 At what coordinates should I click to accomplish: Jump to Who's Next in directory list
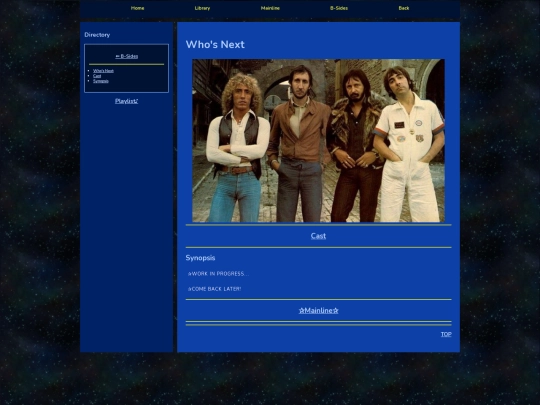tap(103, 71)
